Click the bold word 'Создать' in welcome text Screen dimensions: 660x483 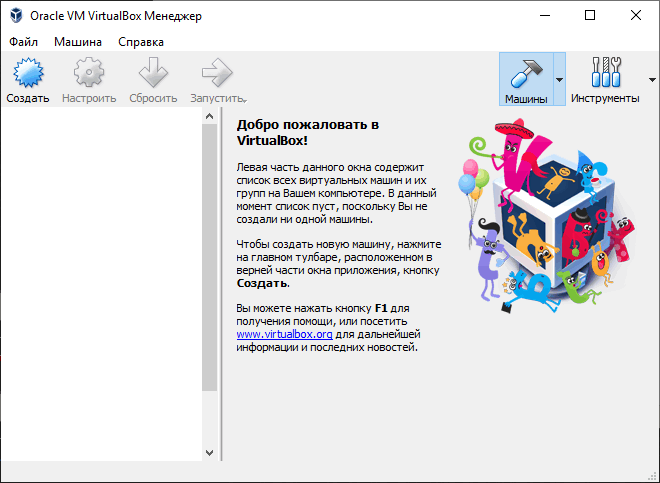(x=262, y=283)
